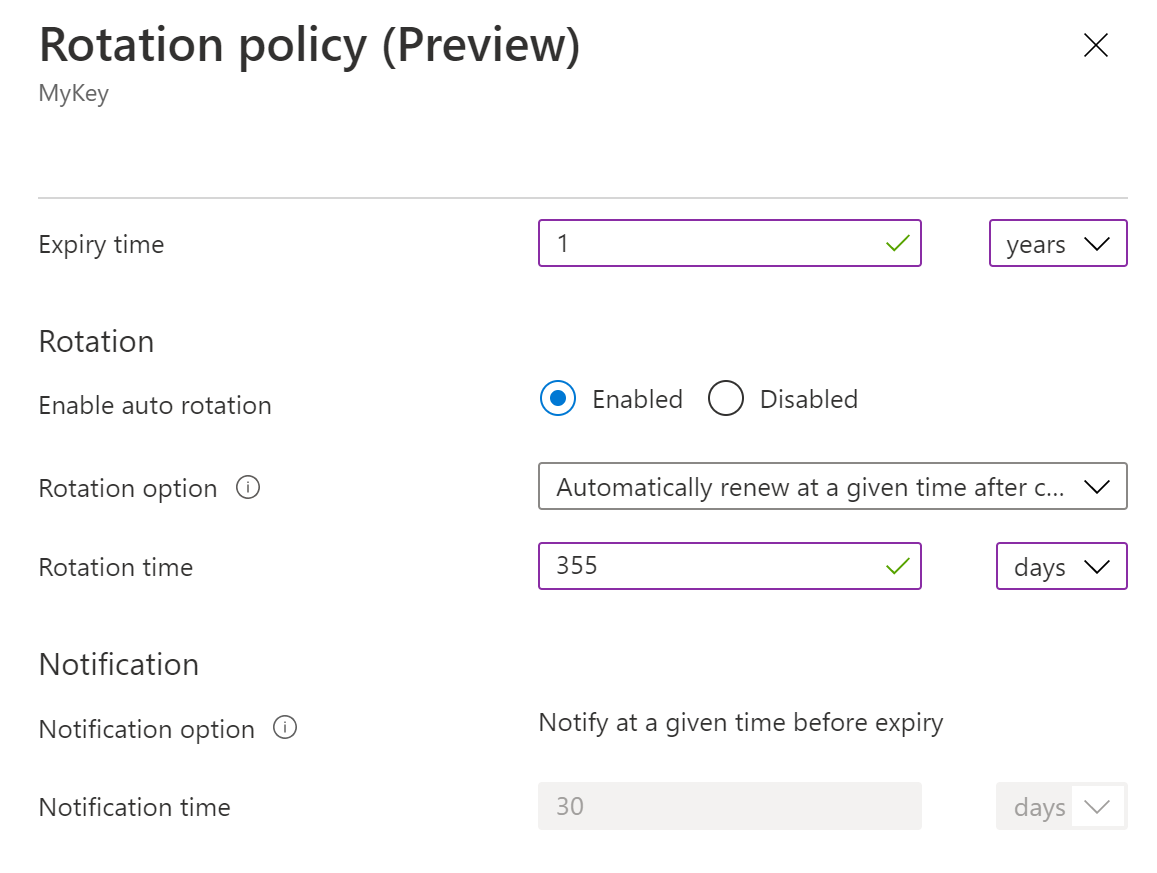1157x873 pixels.
Task: Show info for Notification option
Action: pos(285,728)
